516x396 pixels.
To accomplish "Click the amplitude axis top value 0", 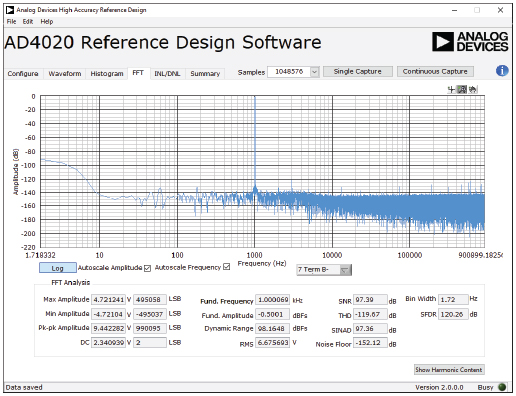I will (x=33, y=97).
